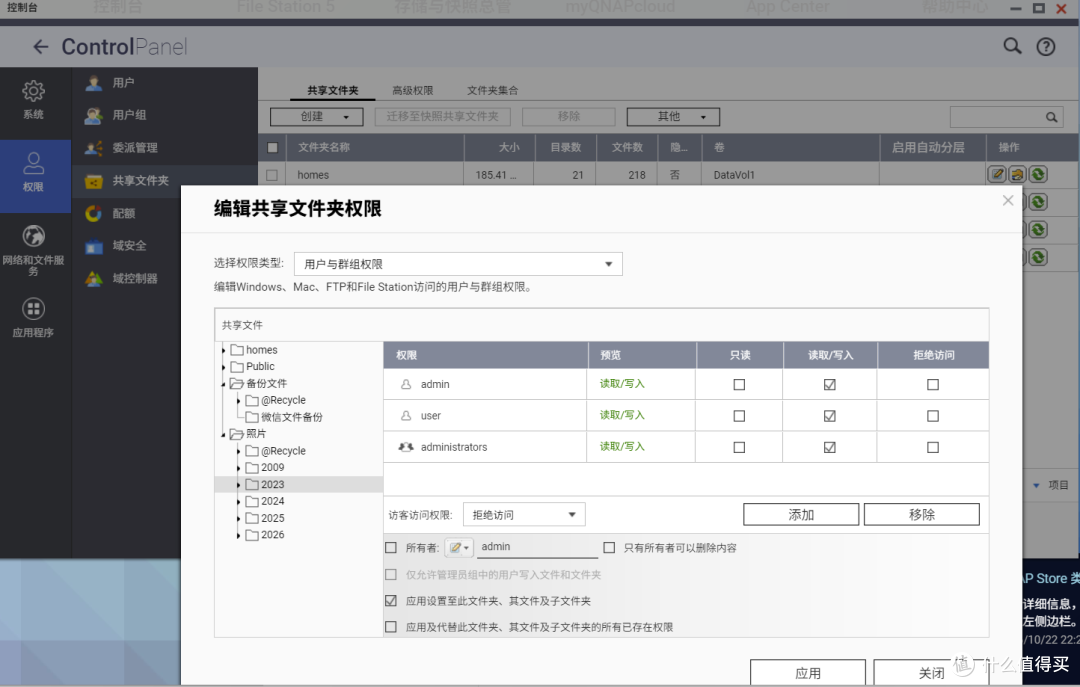This screenshot has width=1080, height=687.
Task: Open the 应用程序 grid icon
Action: (33, 309)
